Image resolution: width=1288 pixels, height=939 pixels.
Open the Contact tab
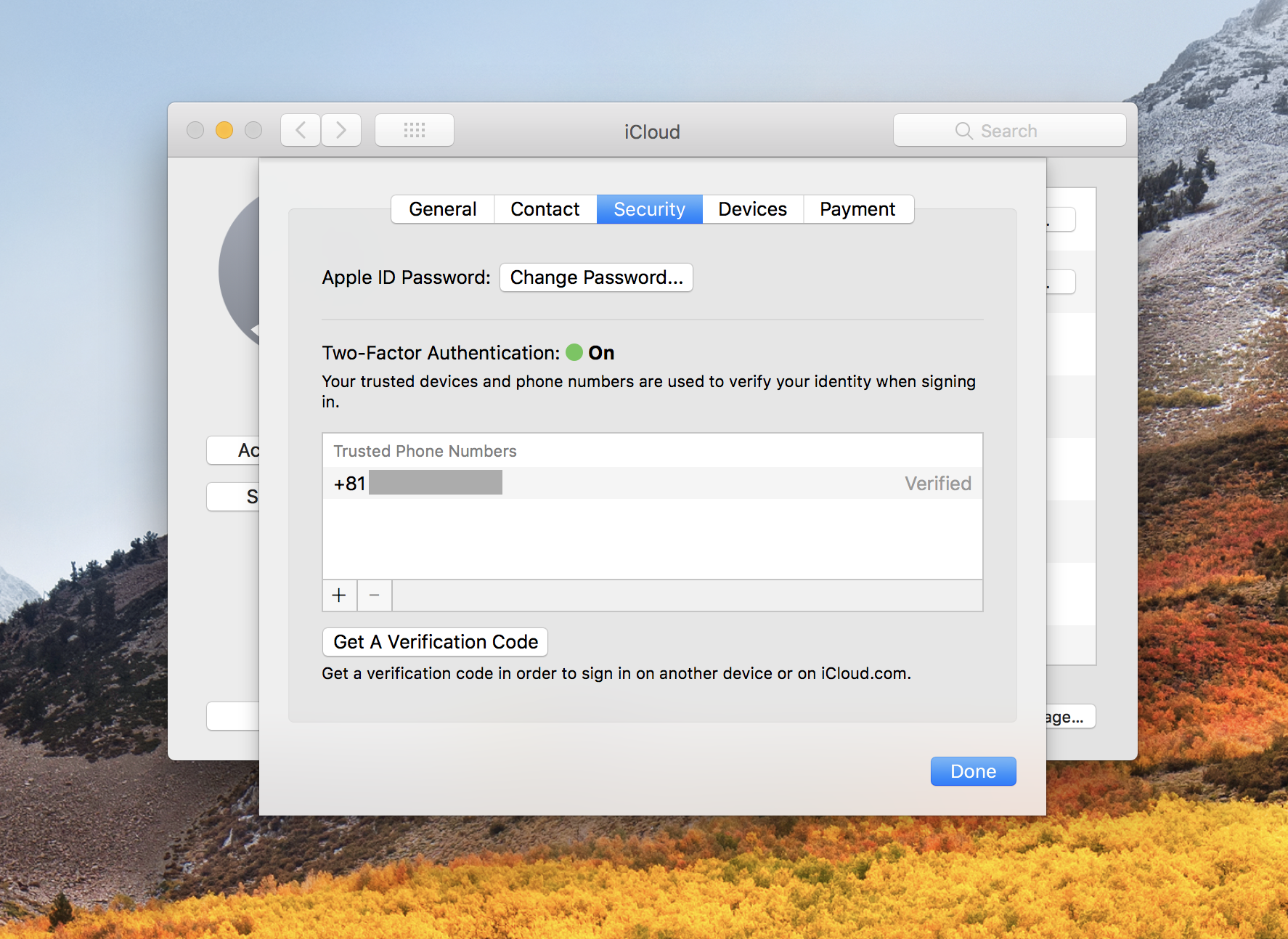point(545,209)
